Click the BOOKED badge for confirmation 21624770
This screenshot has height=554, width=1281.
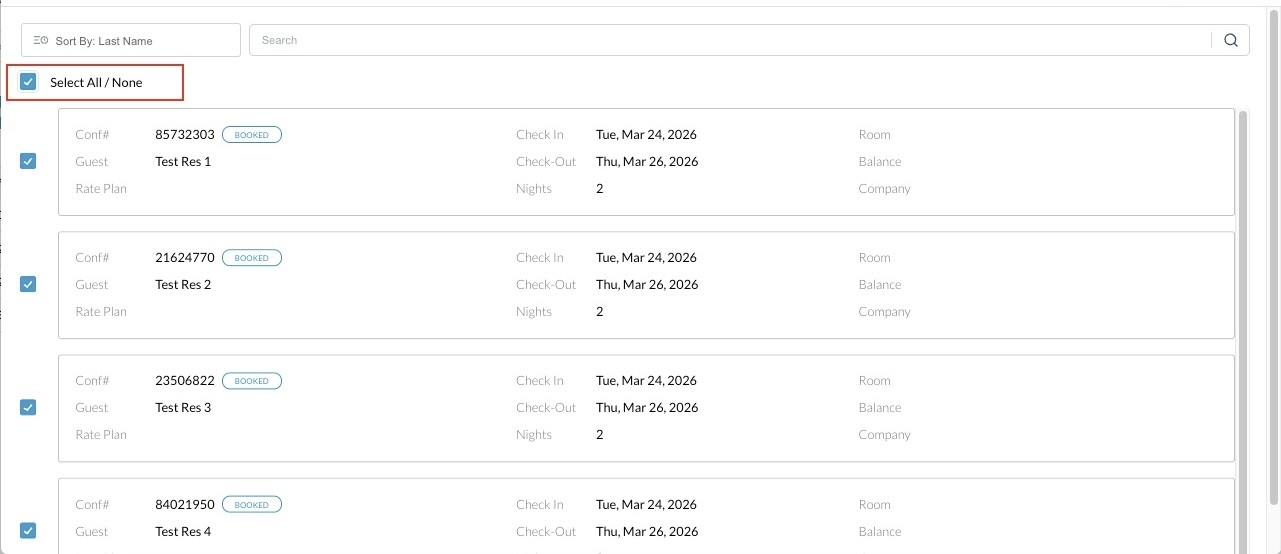pyautogui.click(x=252, y=258)
